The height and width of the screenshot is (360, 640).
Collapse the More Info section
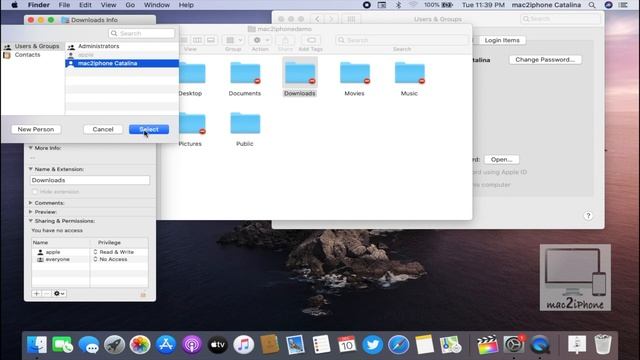pos(31,148)
